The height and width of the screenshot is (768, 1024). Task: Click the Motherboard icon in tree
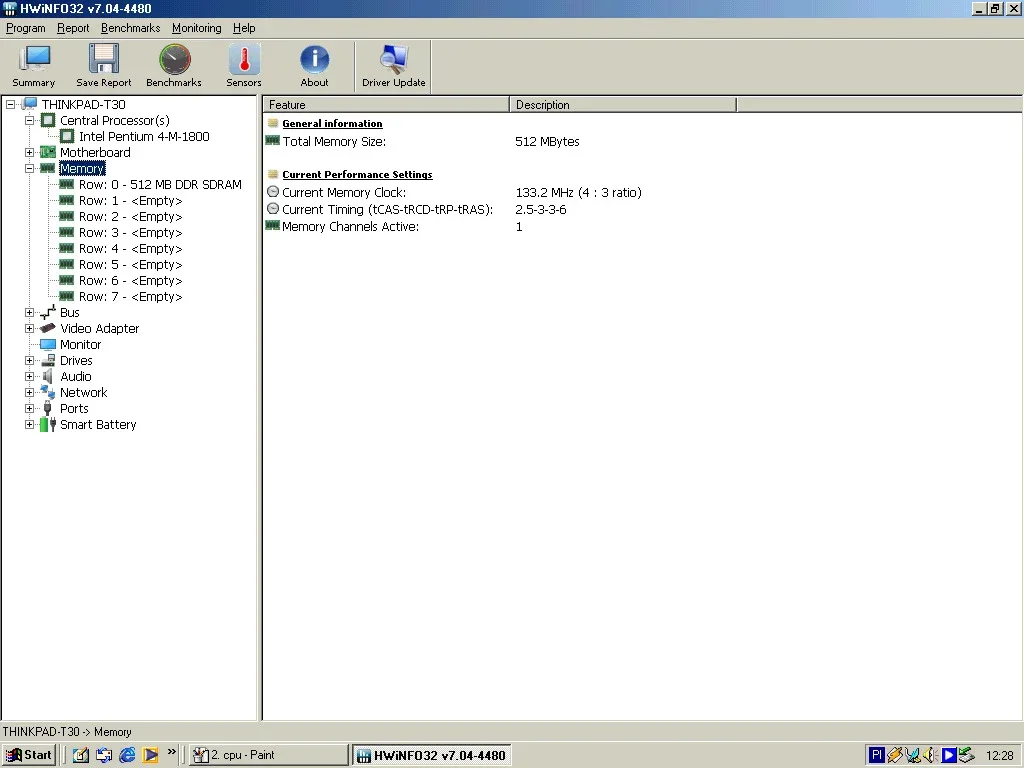48,152
